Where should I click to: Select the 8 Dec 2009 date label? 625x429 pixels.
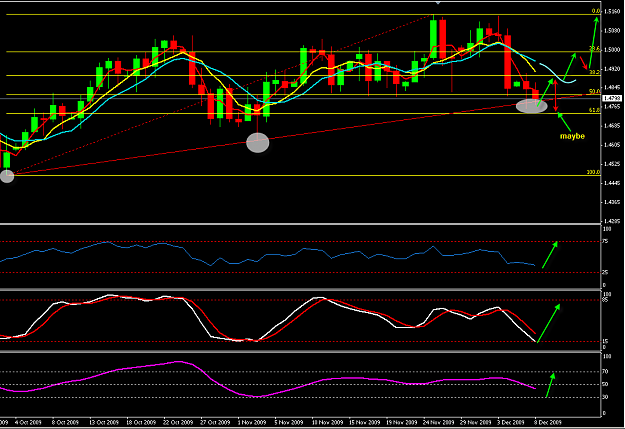pyautogui.click(x=548, y=422)
